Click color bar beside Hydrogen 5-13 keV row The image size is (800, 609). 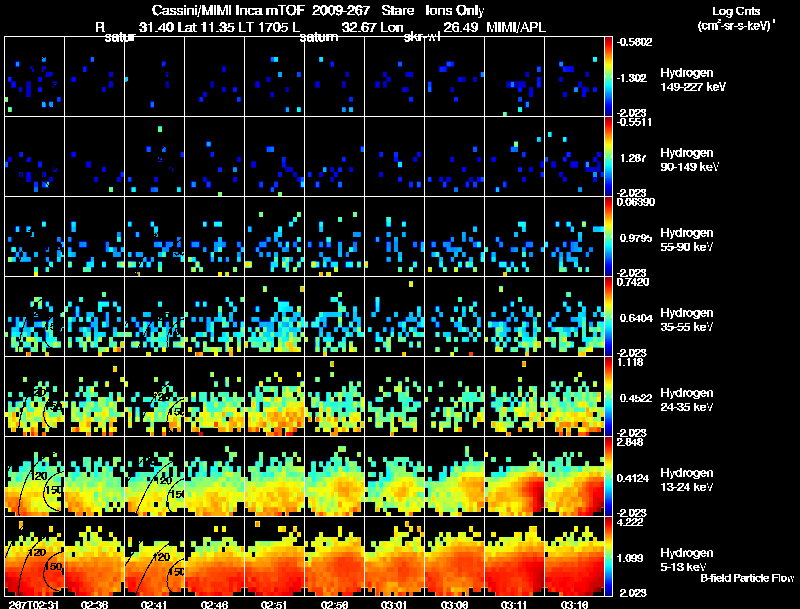click(x=610, y=556)
